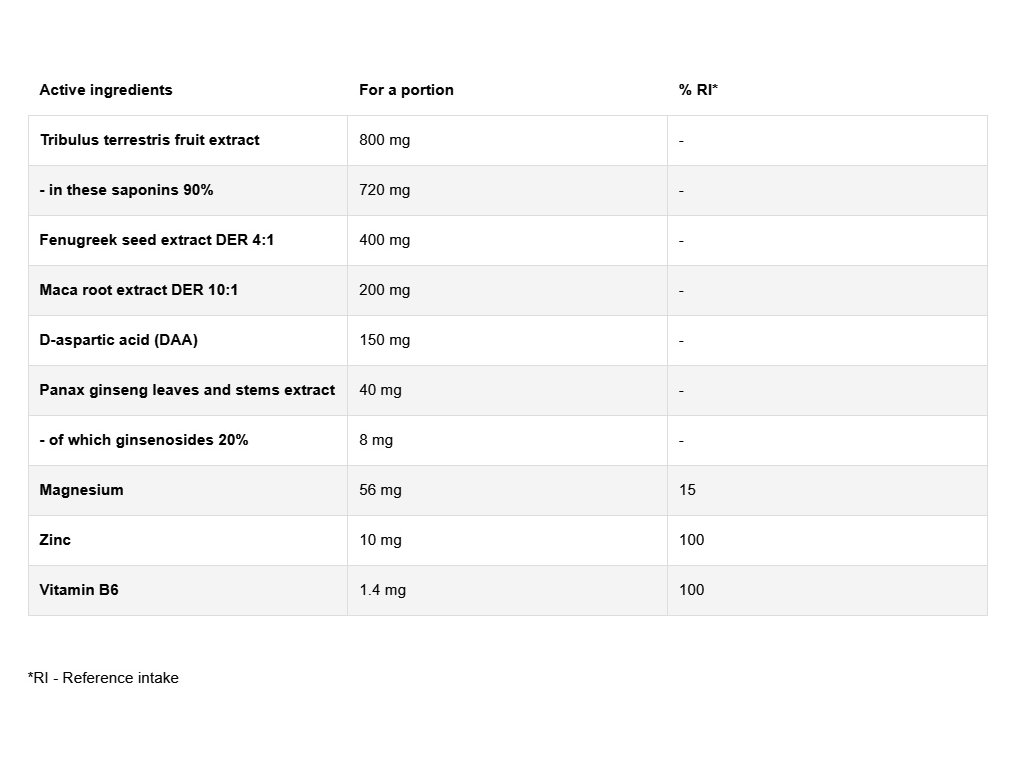1024x768 pixels.
Task: Click the Vitamin B6 1.4 mg amount
Action: pos(383,590)
